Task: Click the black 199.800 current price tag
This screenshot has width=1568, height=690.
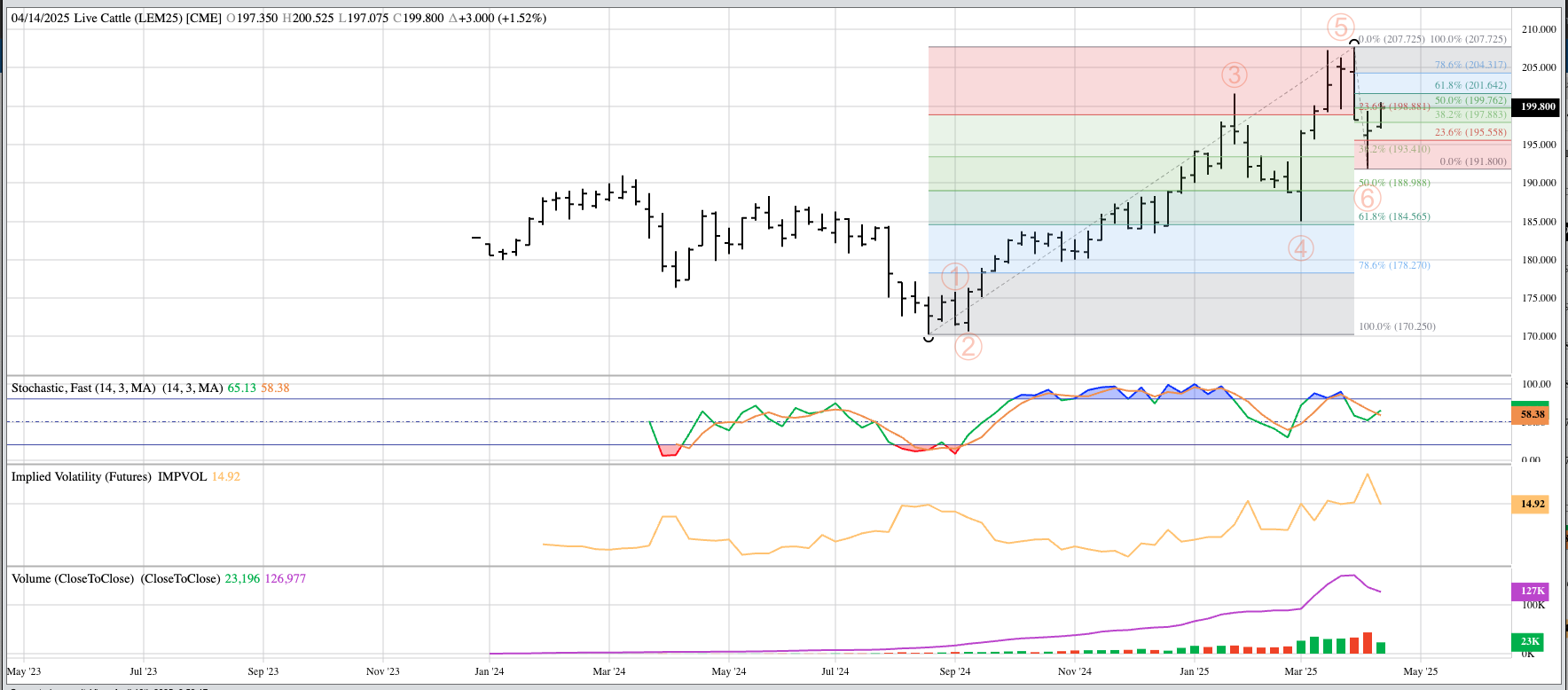Action: [x=1538, y=106]
